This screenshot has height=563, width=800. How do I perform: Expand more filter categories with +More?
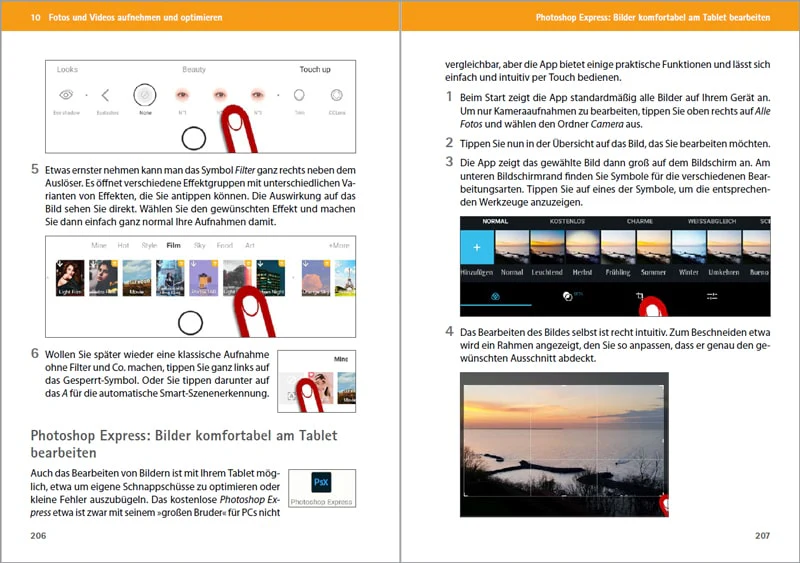coord(339,246)
